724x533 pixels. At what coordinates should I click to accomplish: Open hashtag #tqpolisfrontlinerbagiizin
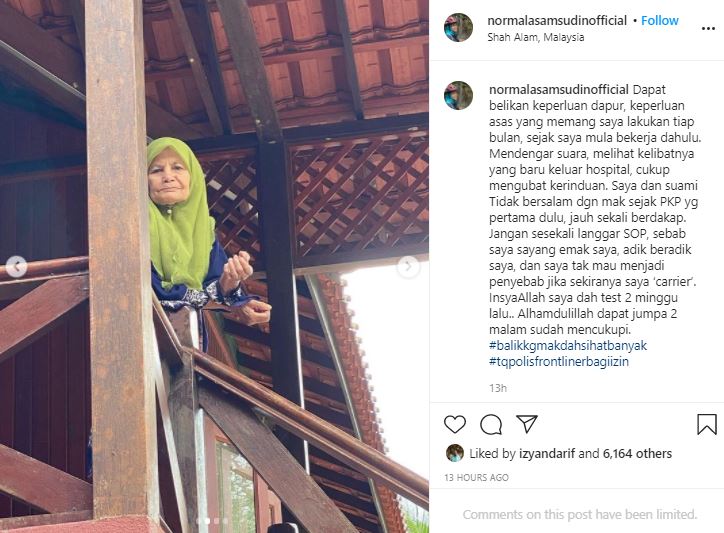559,361
